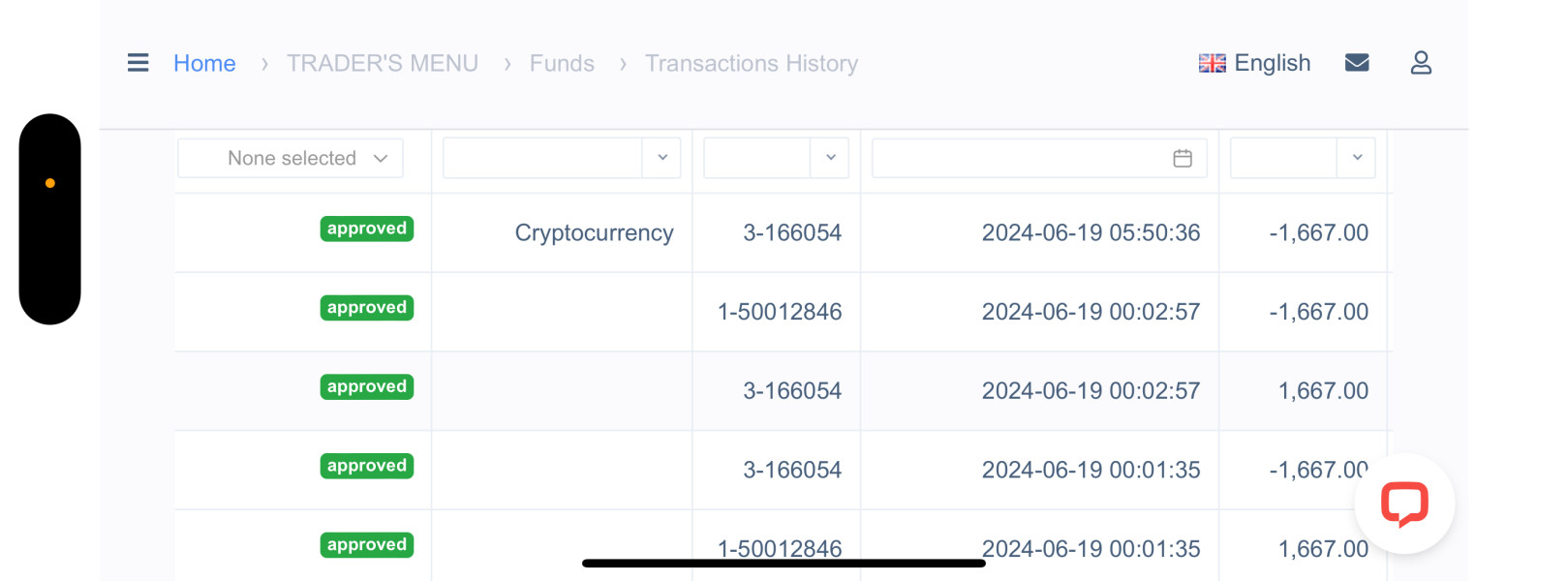Select the Cryptocurrency cell in first row
This screenshot has height=581, width=1568.
[594, 232]
